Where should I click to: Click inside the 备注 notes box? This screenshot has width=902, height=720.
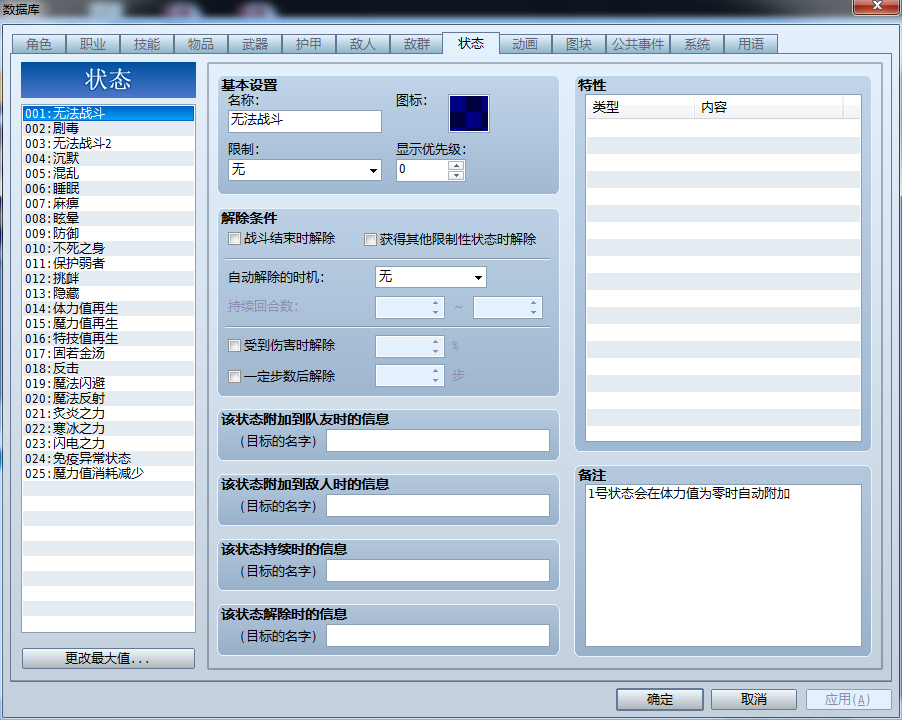(x=723, y=565)
